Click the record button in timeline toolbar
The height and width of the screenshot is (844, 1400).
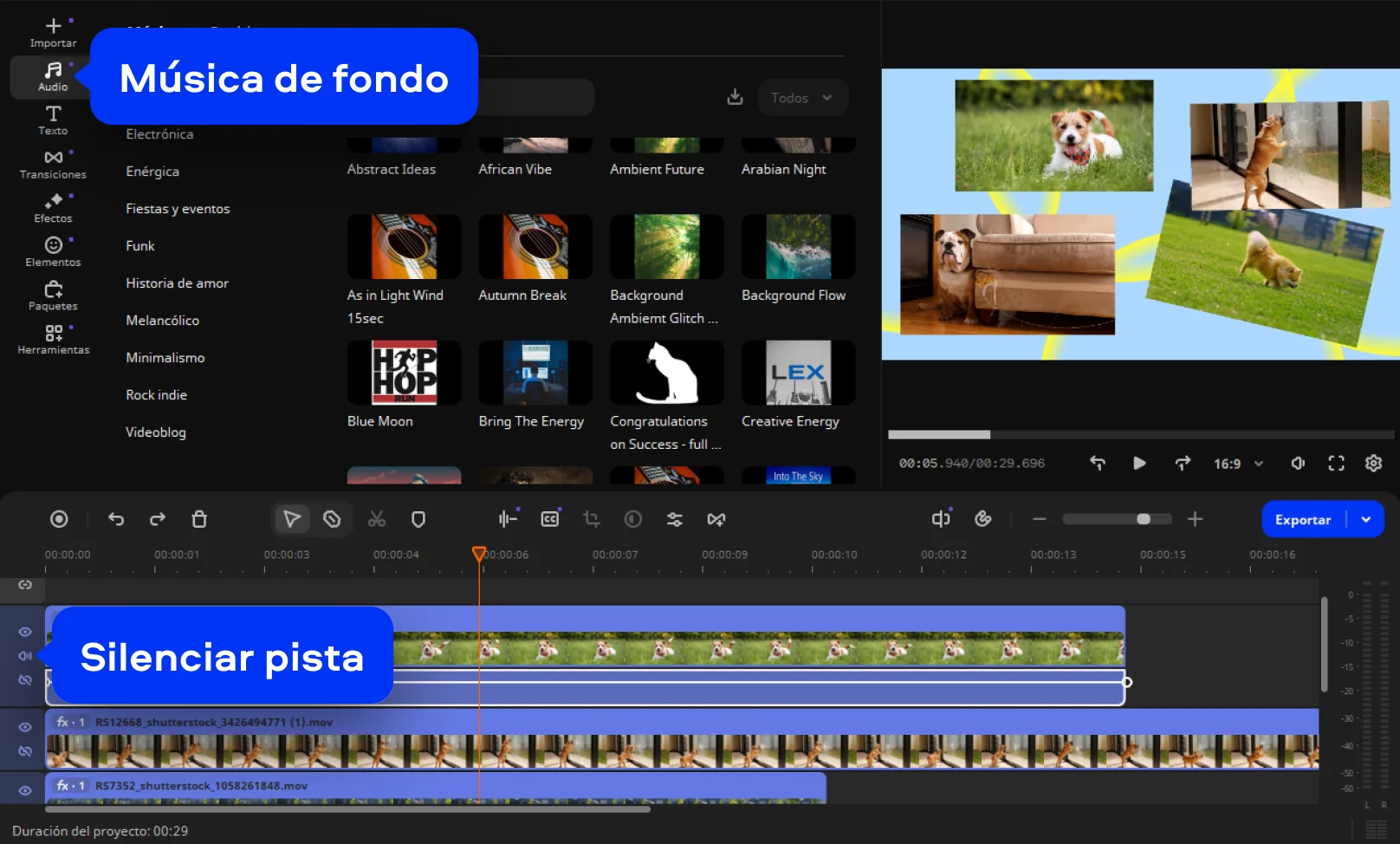(x=59, y=519)
